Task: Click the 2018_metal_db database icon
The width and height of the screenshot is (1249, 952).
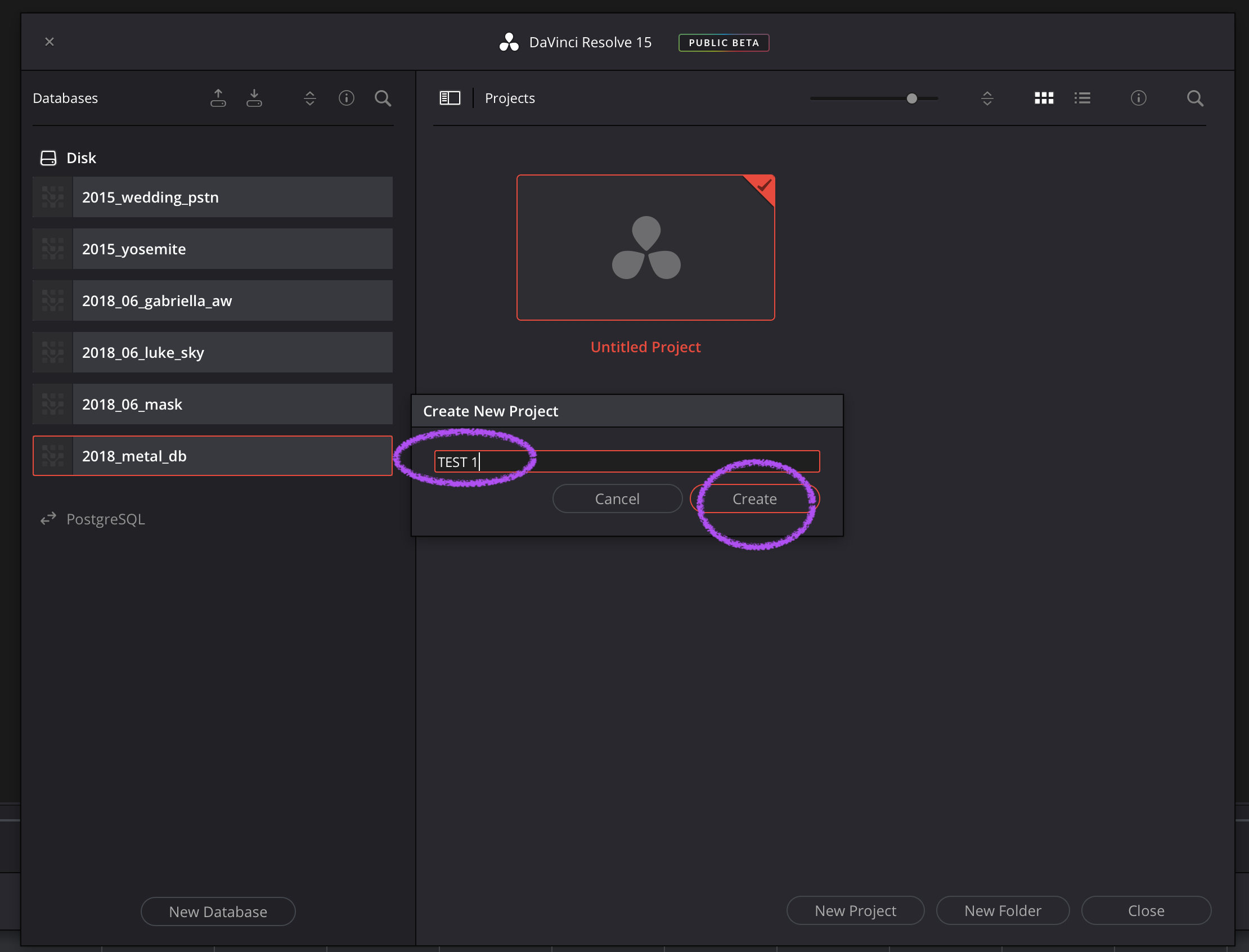Action: 53,456
